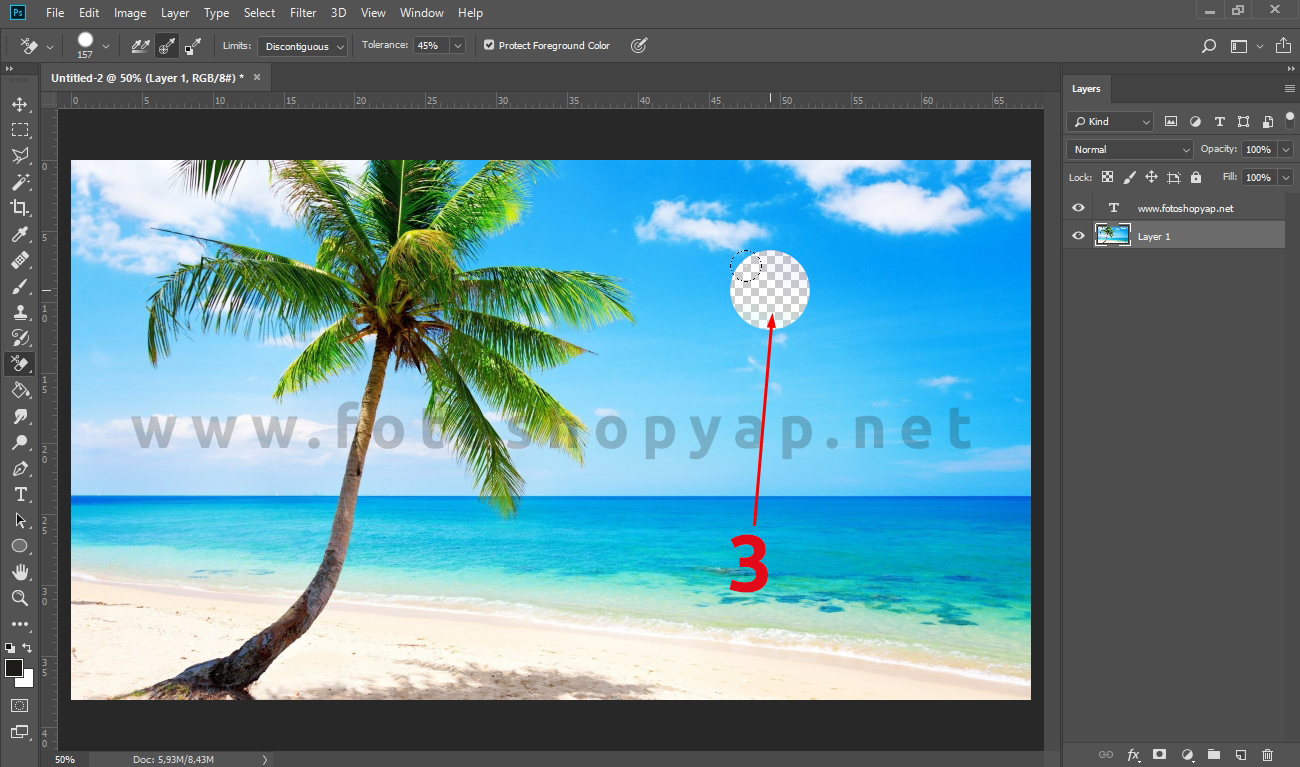Toggle lock transparent pixels
1300x767 pixels.
[x=1107, y=177]
